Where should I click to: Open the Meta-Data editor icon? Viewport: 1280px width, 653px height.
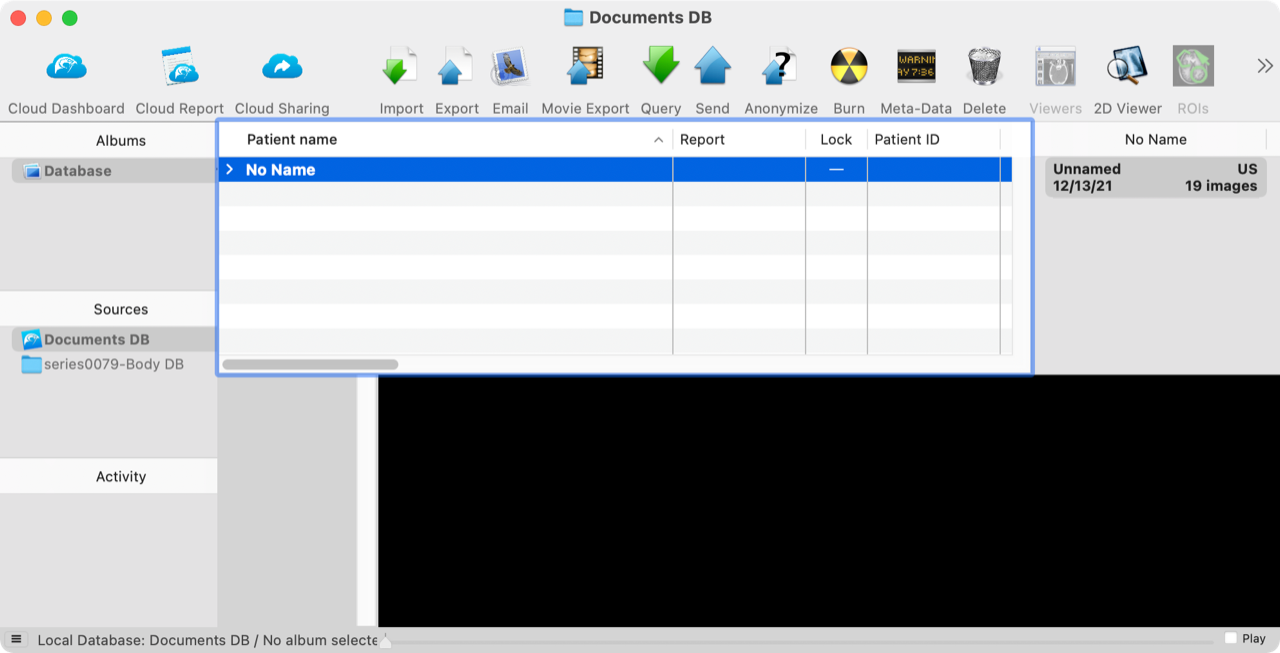coord(915,70)
